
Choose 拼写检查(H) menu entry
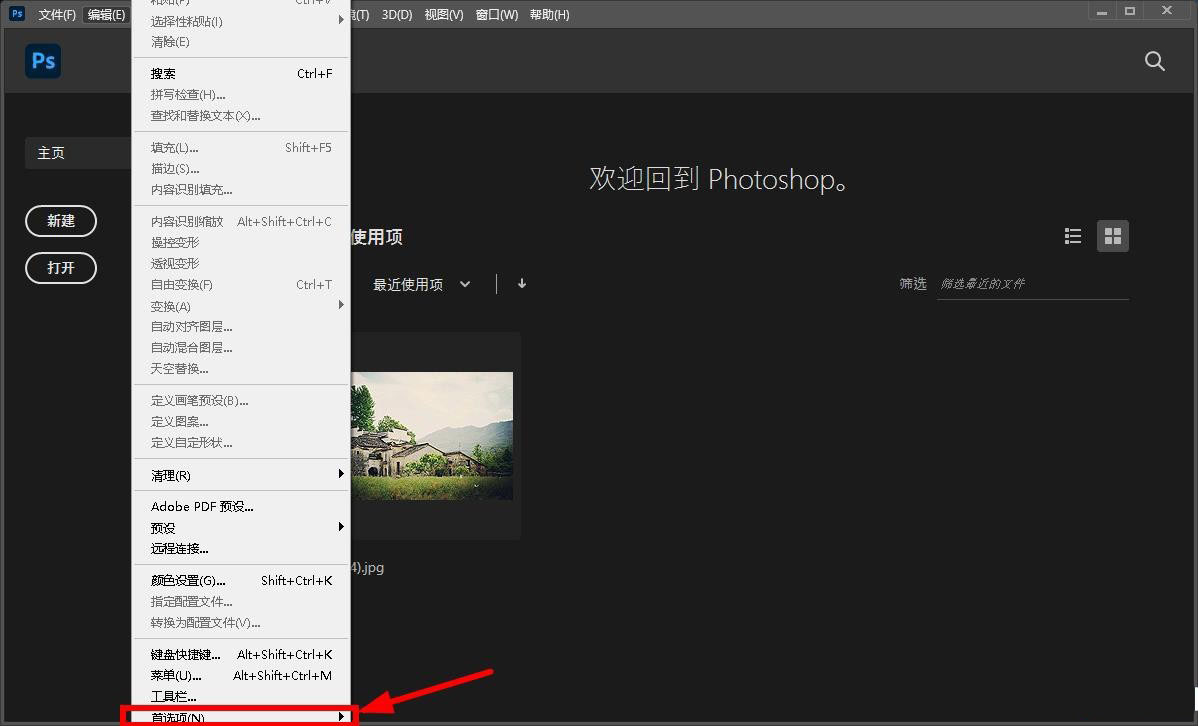tap(241, 95)
